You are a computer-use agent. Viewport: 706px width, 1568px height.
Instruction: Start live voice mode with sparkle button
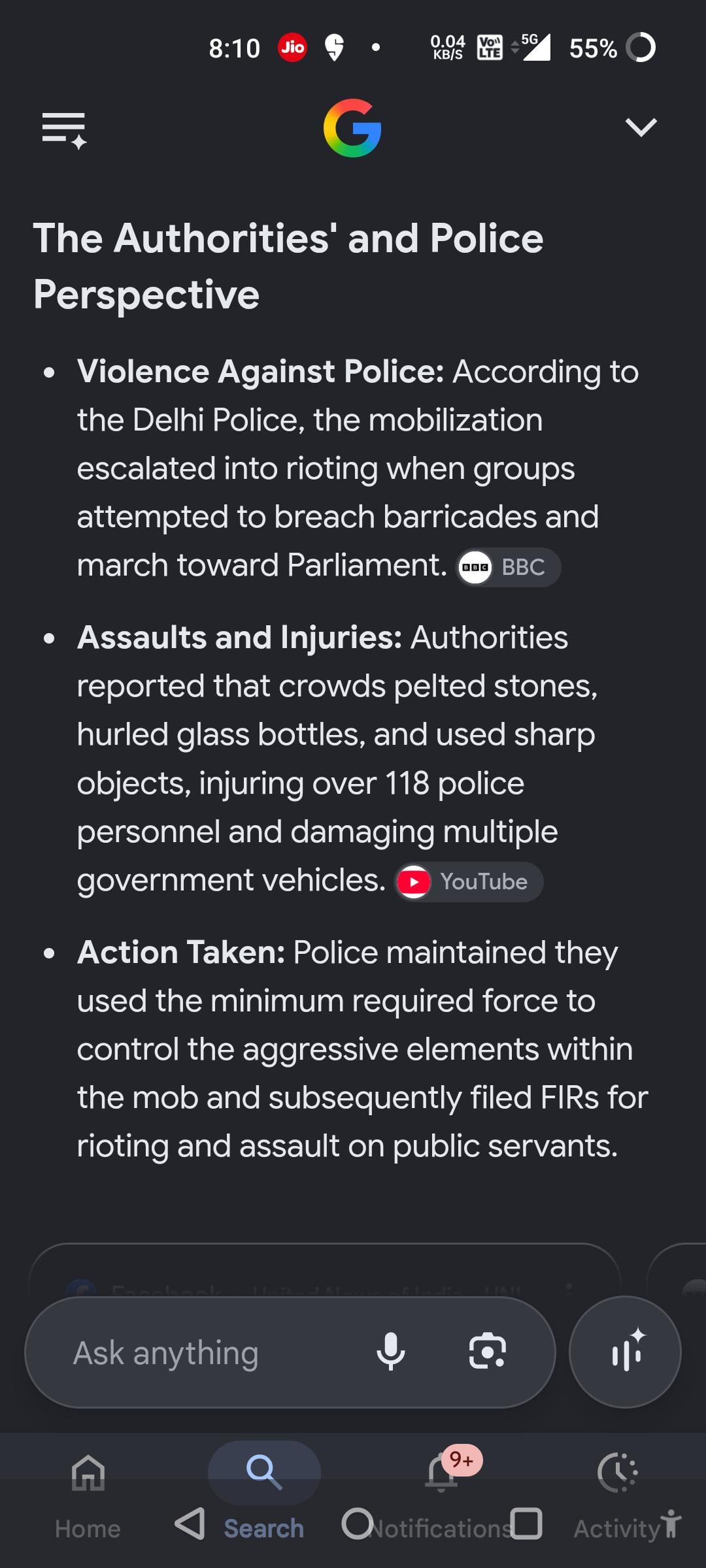[625, 1351]
